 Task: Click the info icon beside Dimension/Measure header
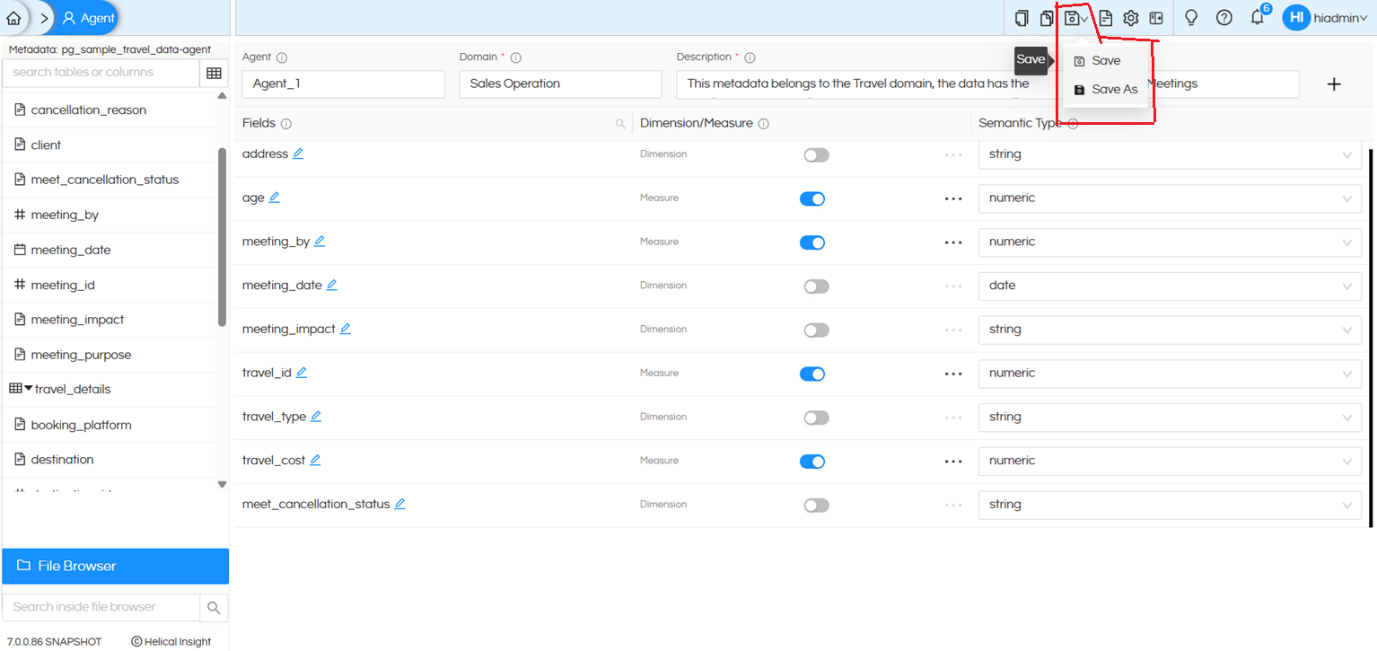pos(764,124)
